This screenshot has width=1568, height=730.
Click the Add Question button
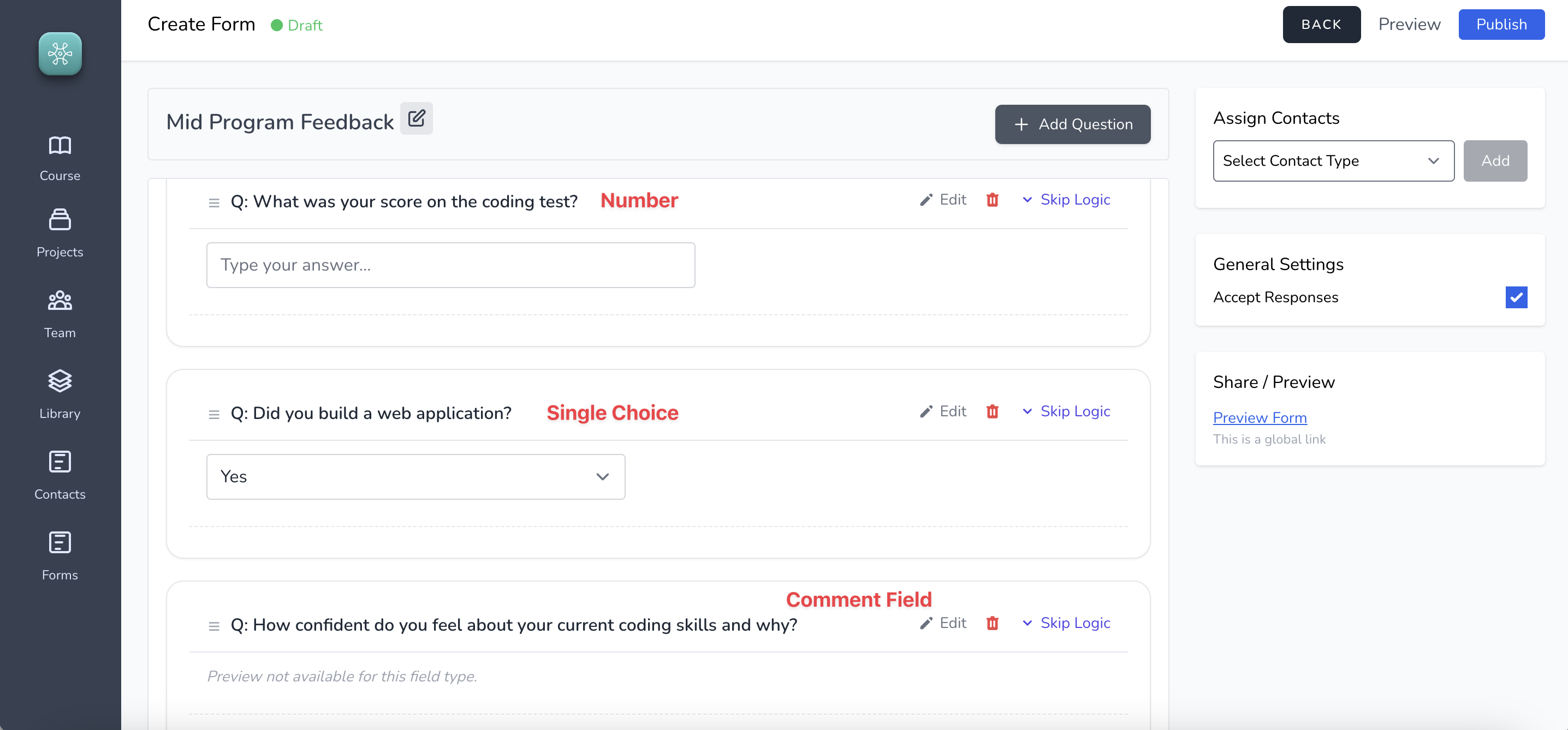(x=1072, y=124)
